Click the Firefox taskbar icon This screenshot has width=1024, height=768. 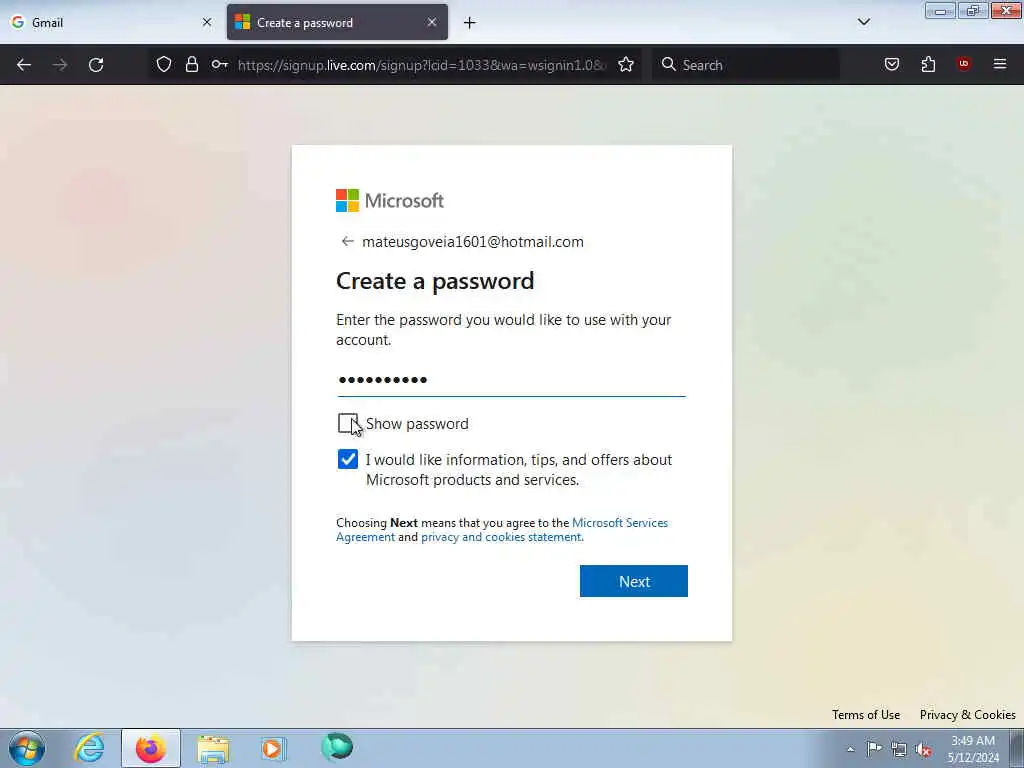(151, 748)
